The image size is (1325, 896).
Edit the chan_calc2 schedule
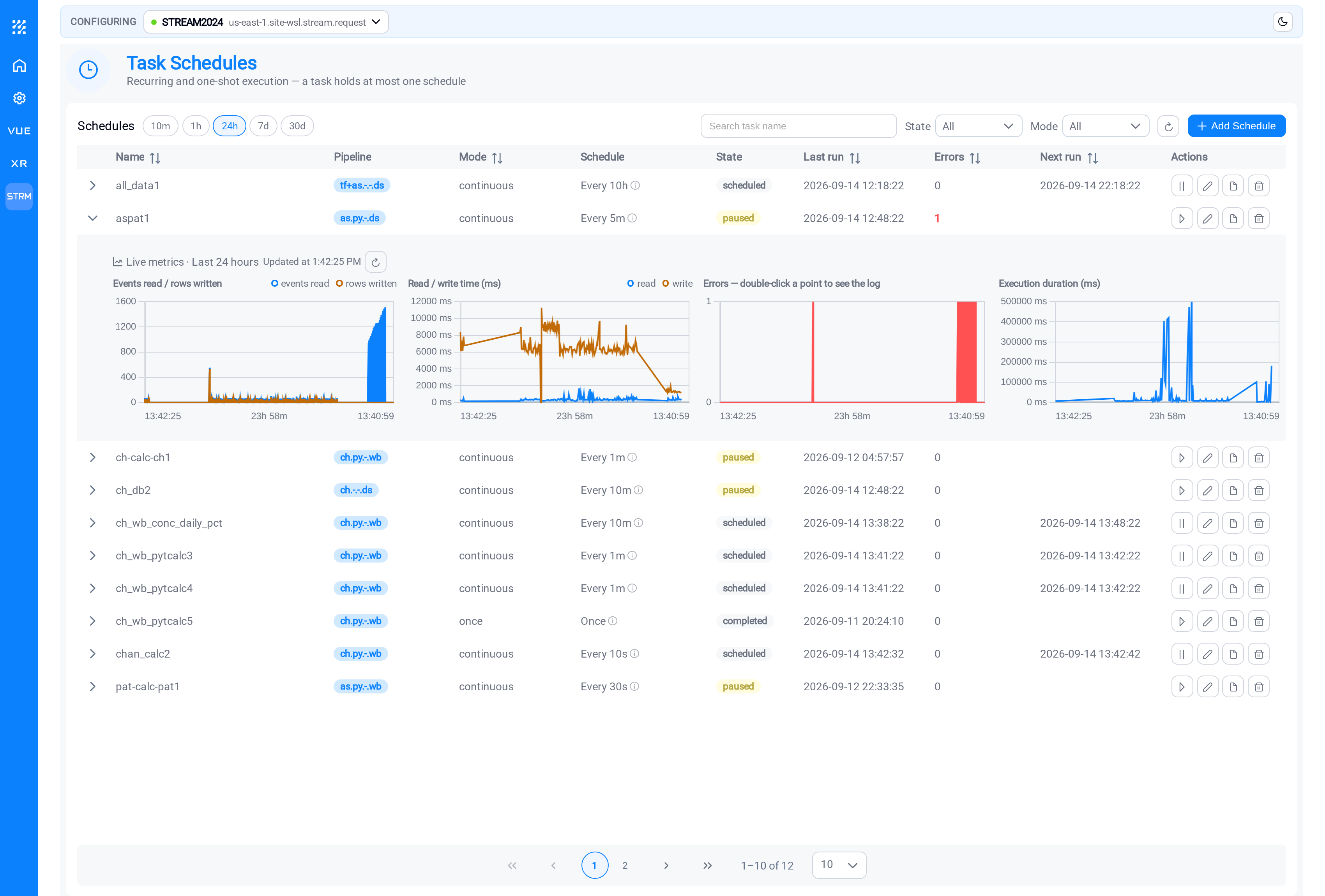1208,654
